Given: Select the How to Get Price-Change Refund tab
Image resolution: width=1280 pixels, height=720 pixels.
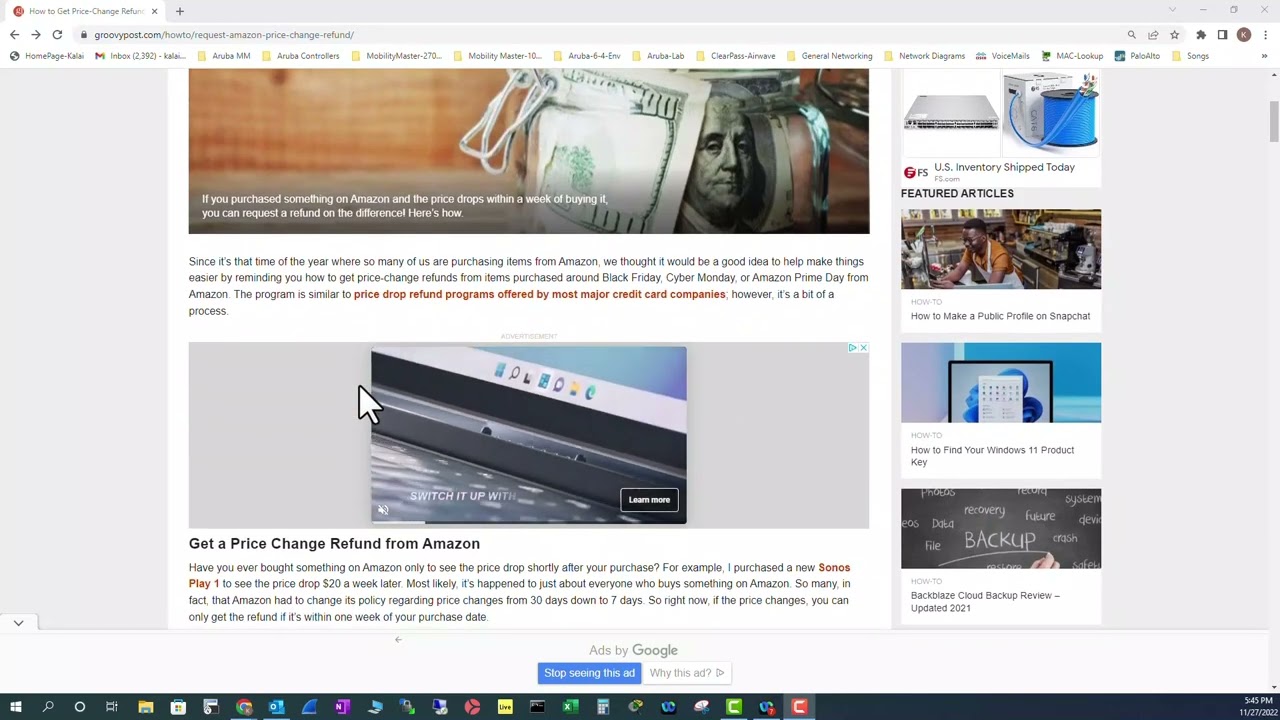Looking at the screenshot, I should click(85, 11).
